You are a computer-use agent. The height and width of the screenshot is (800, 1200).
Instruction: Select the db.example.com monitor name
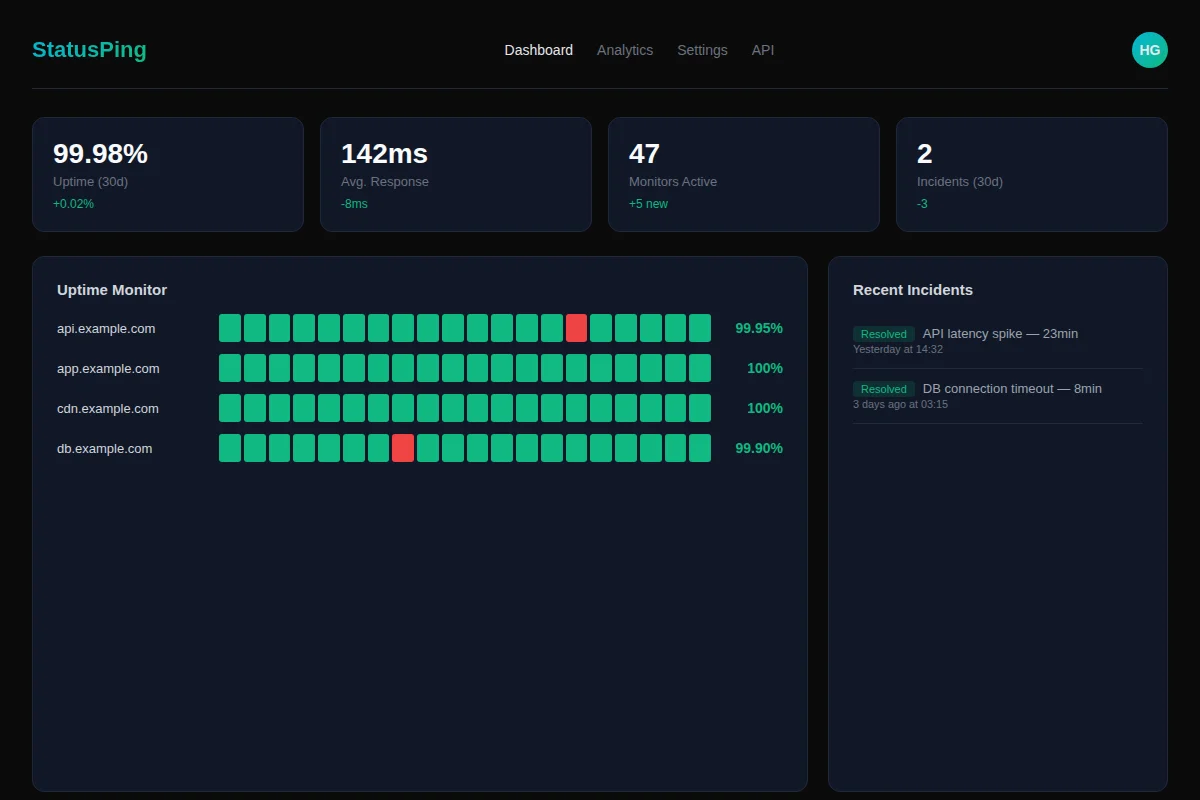[x=104, y=448]
